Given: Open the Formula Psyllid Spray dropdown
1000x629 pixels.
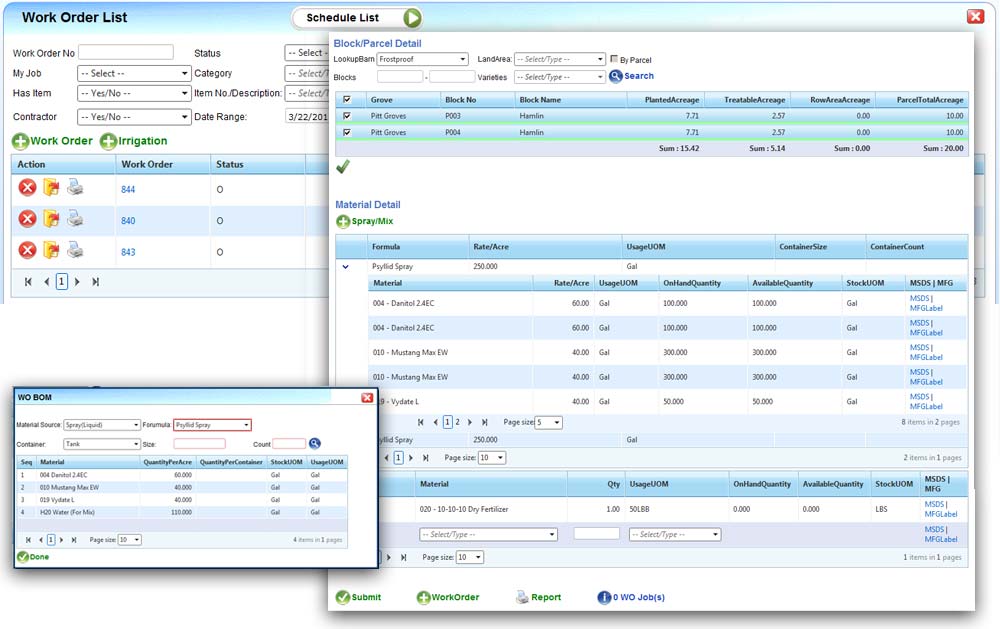Looking at the screenshot, I should (x=212, y=425).
